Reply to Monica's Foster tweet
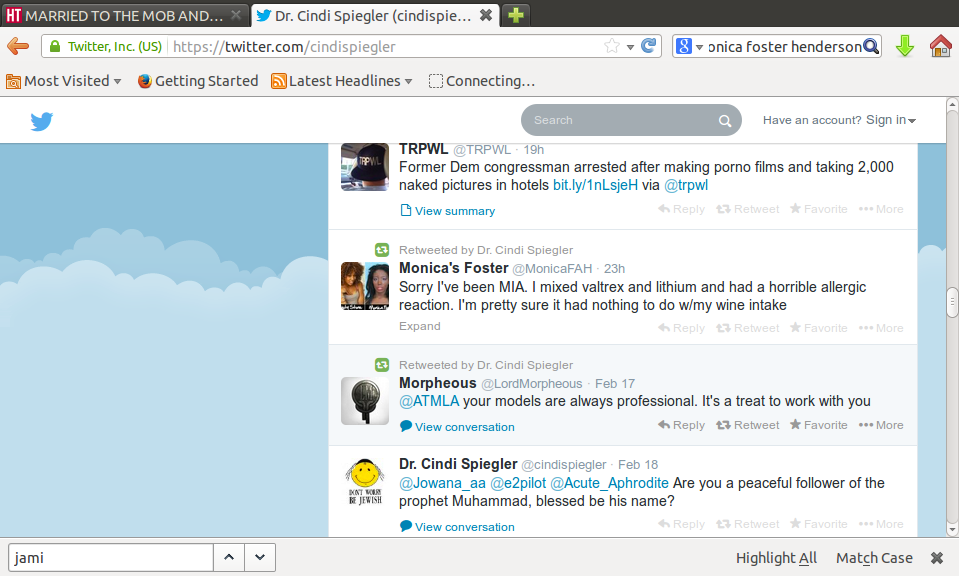The width and height of the screenshot is (959, 576). (x=681, y=328)
